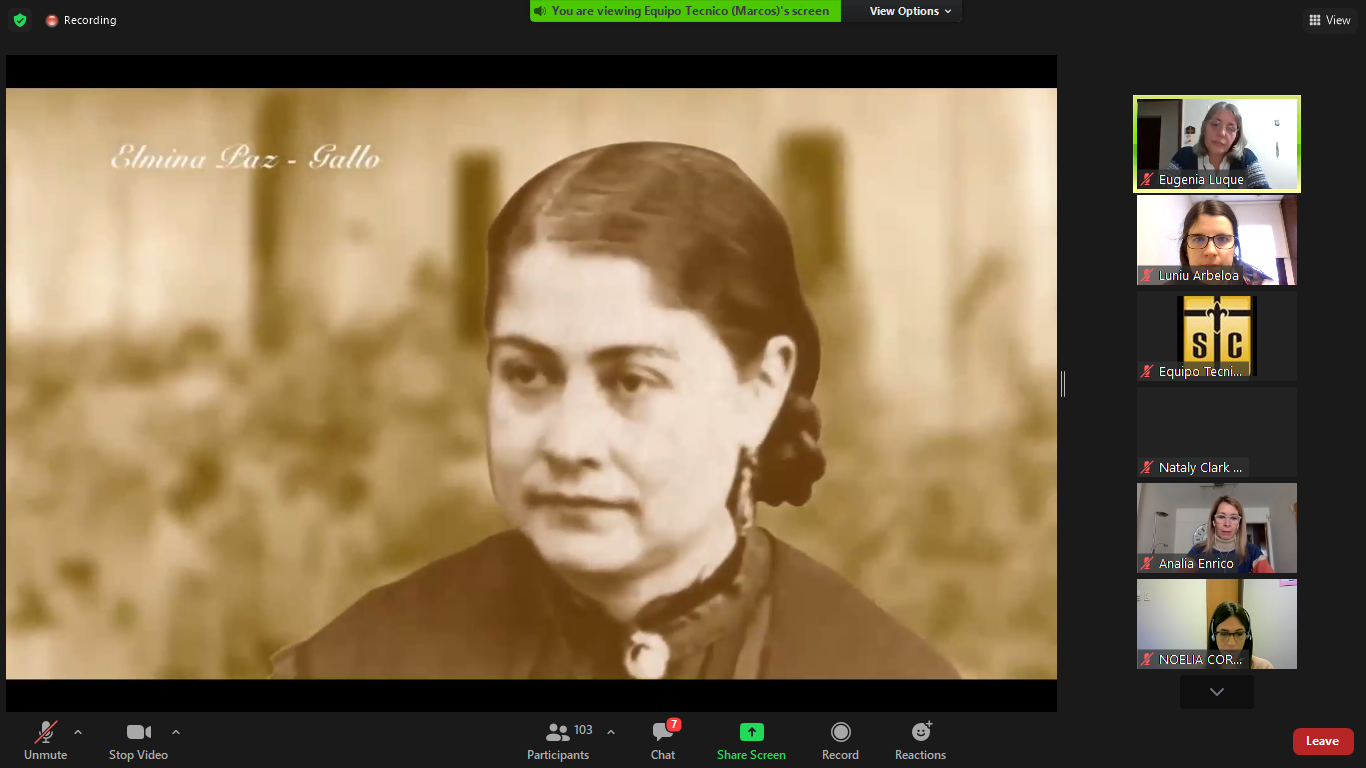This screenshot has width=1366, height=768.
Task: Click the red Leave button
Action: [1323, 741]
